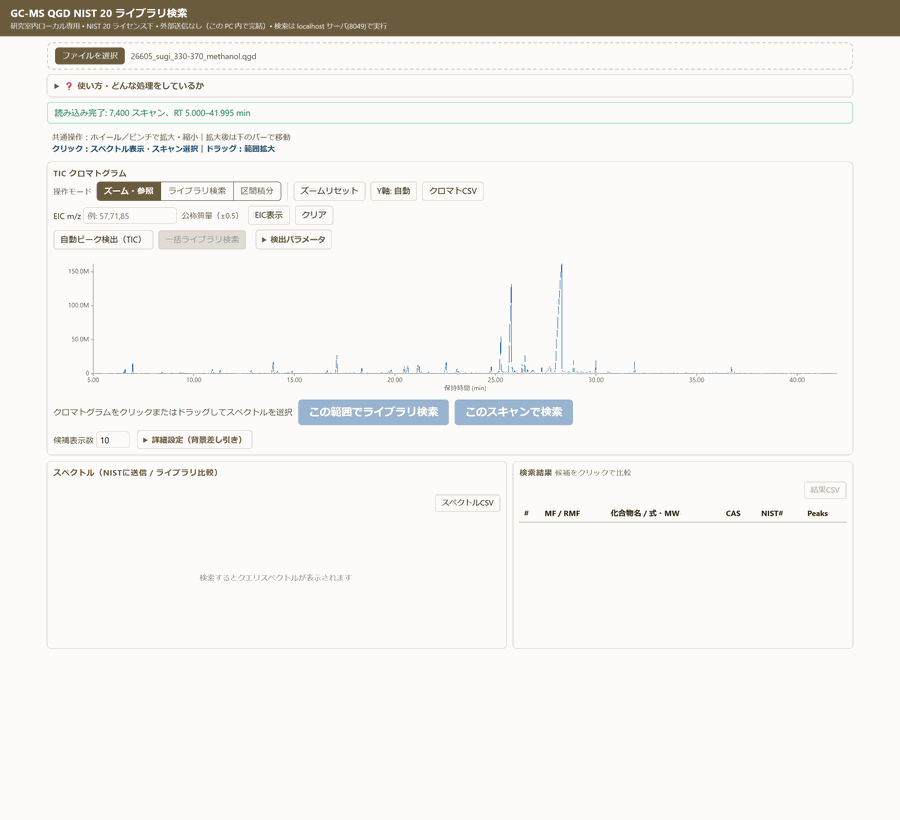900x820 pixels.
Task: Run 自動ピーク検出（TIC）
Action: click(x=103, y=240)
